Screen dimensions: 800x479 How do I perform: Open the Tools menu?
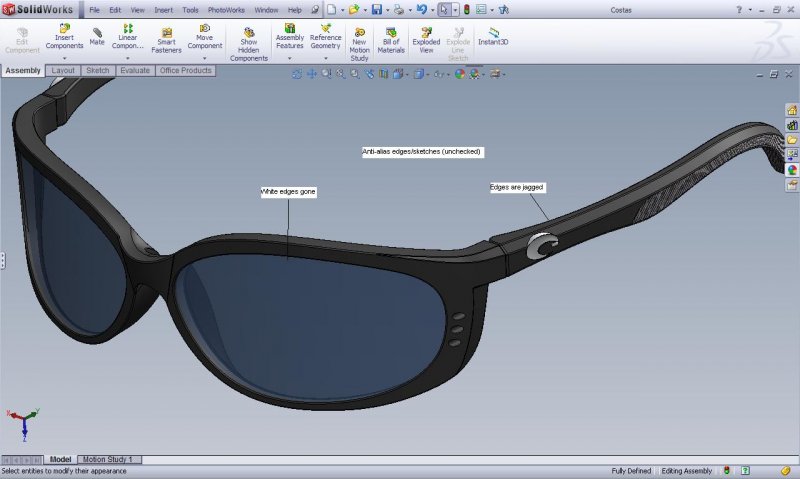190,10
